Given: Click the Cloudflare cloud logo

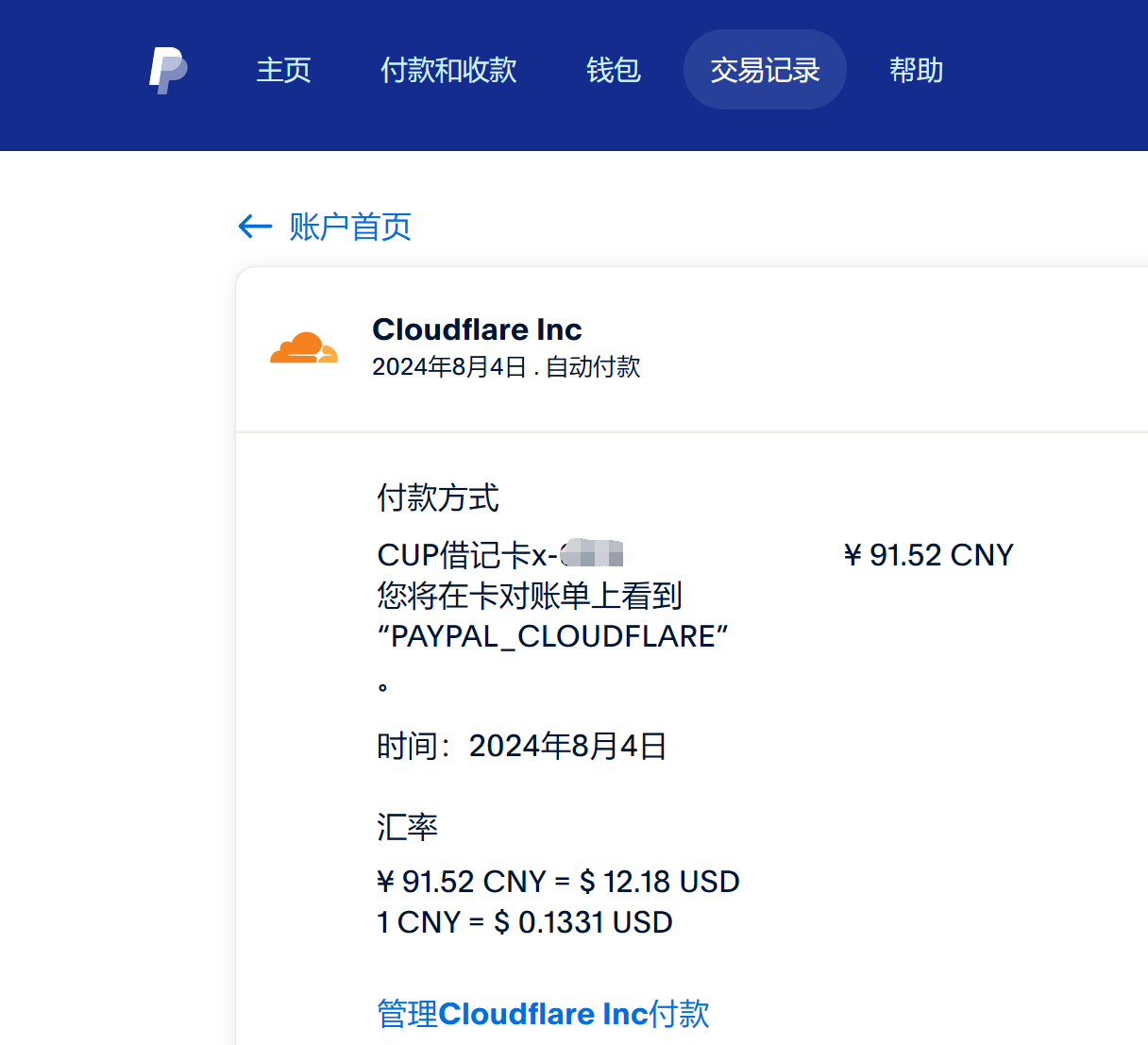Looking at the screenshot, I should 303,347.
